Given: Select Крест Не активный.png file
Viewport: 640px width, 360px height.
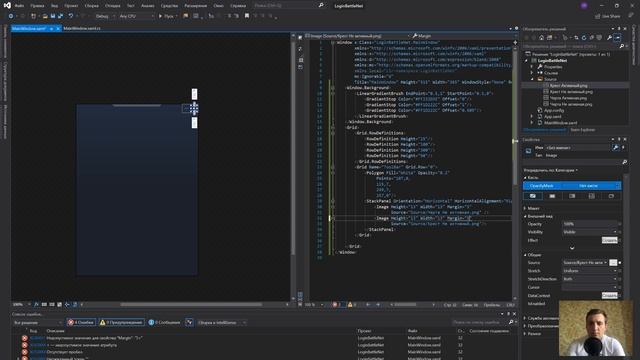Looking at the screenshot, I should 571,91.
